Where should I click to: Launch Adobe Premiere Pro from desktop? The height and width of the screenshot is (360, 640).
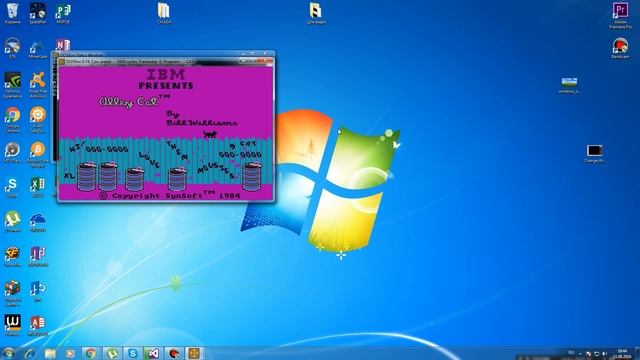point(620,15)
